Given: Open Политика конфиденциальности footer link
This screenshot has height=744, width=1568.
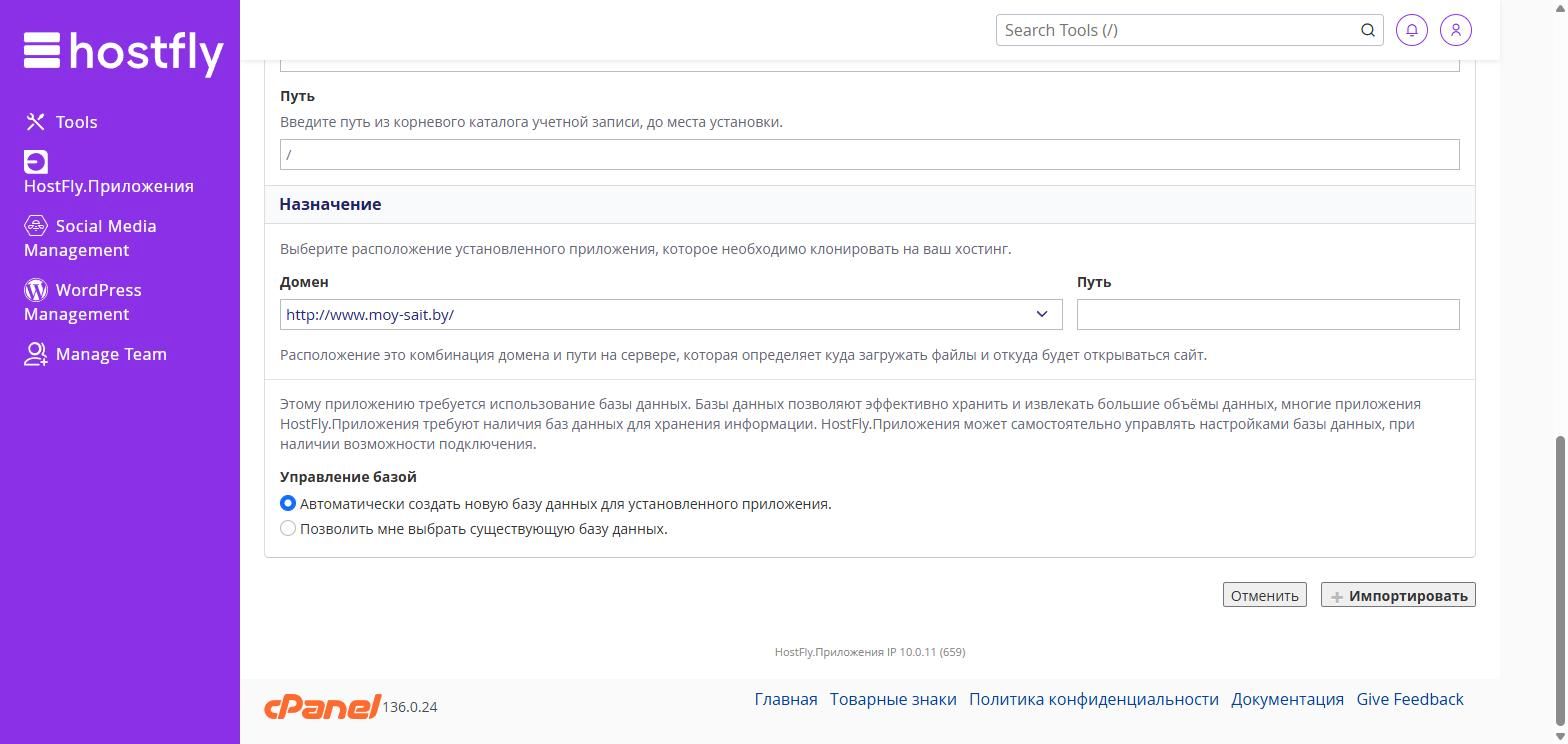Looking at the screenshot, I should point(1094,699).
